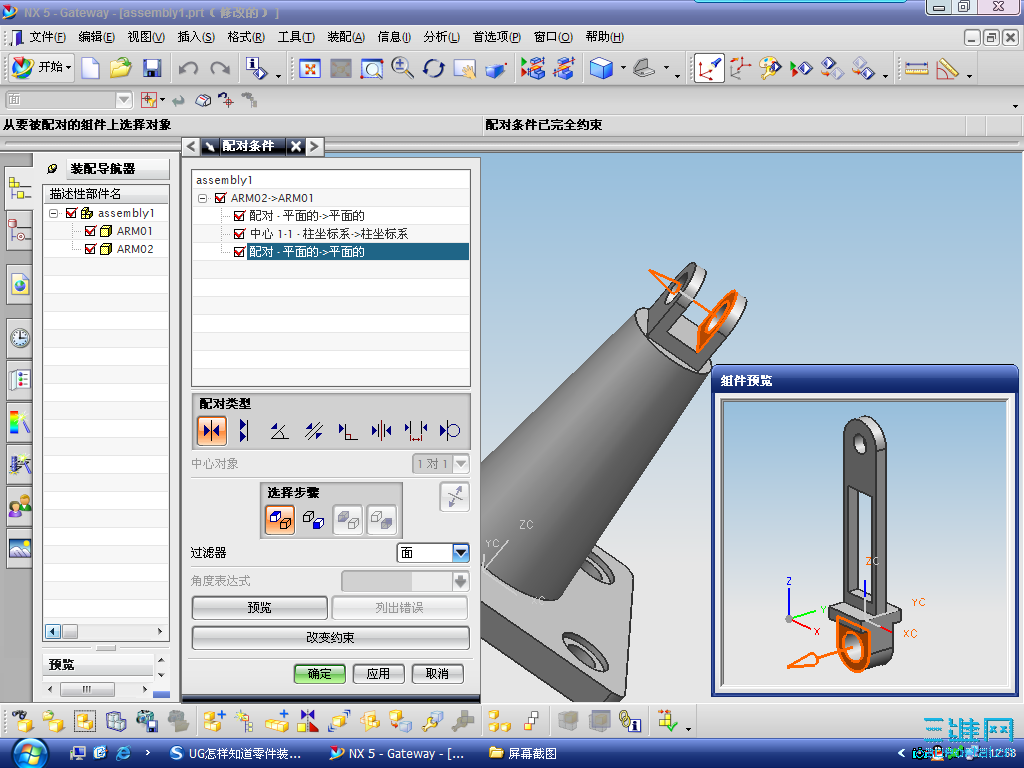The height and width of the screenshot is (768, 1024).
Task: Click the 改变约束 button
Action: 330,638
